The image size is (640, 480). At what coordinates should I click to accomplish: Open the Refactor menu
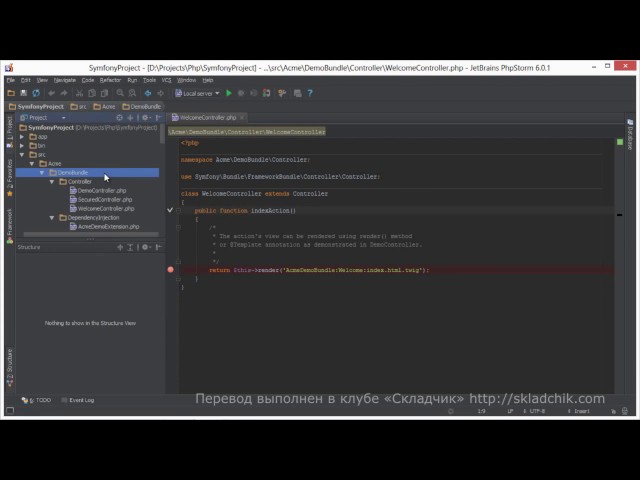110,80
